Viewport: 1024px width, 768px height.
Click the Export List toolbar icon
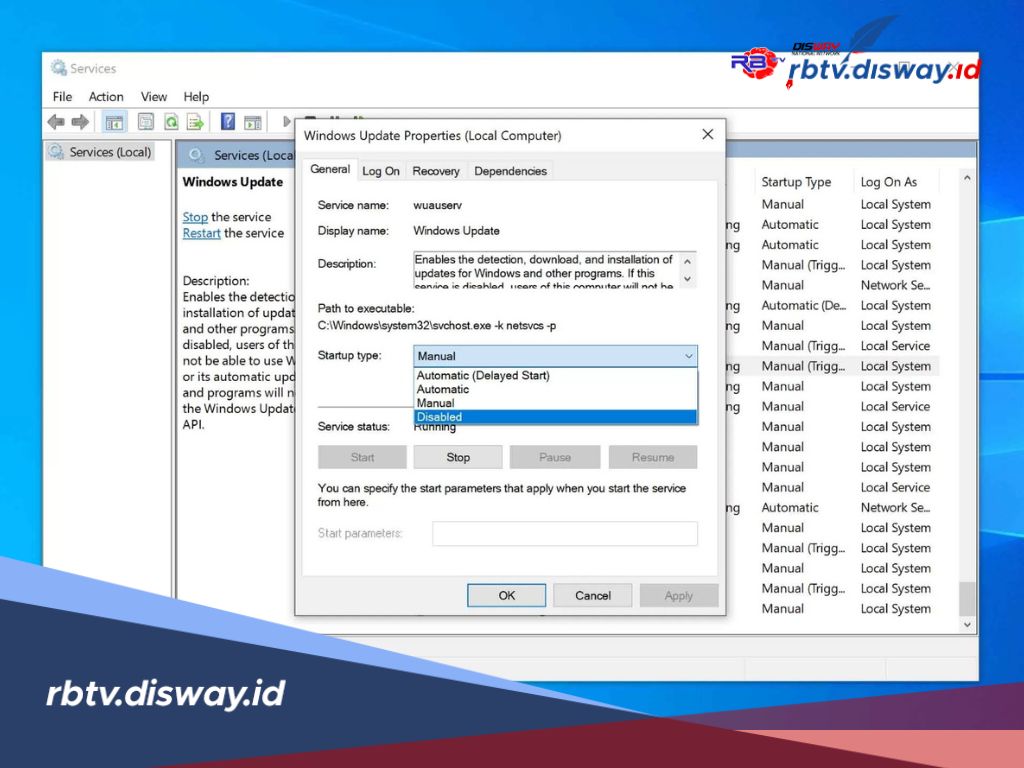(x=195, y=121)
